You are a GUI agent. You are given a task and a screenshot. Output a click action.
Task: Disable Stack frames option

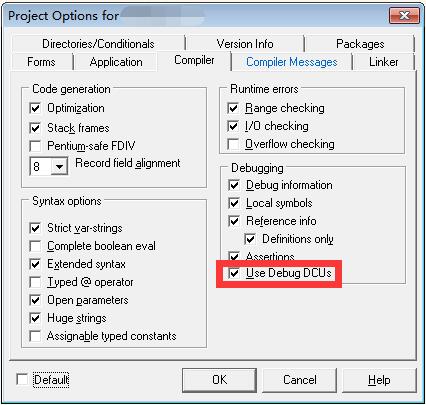pos(35,128)
